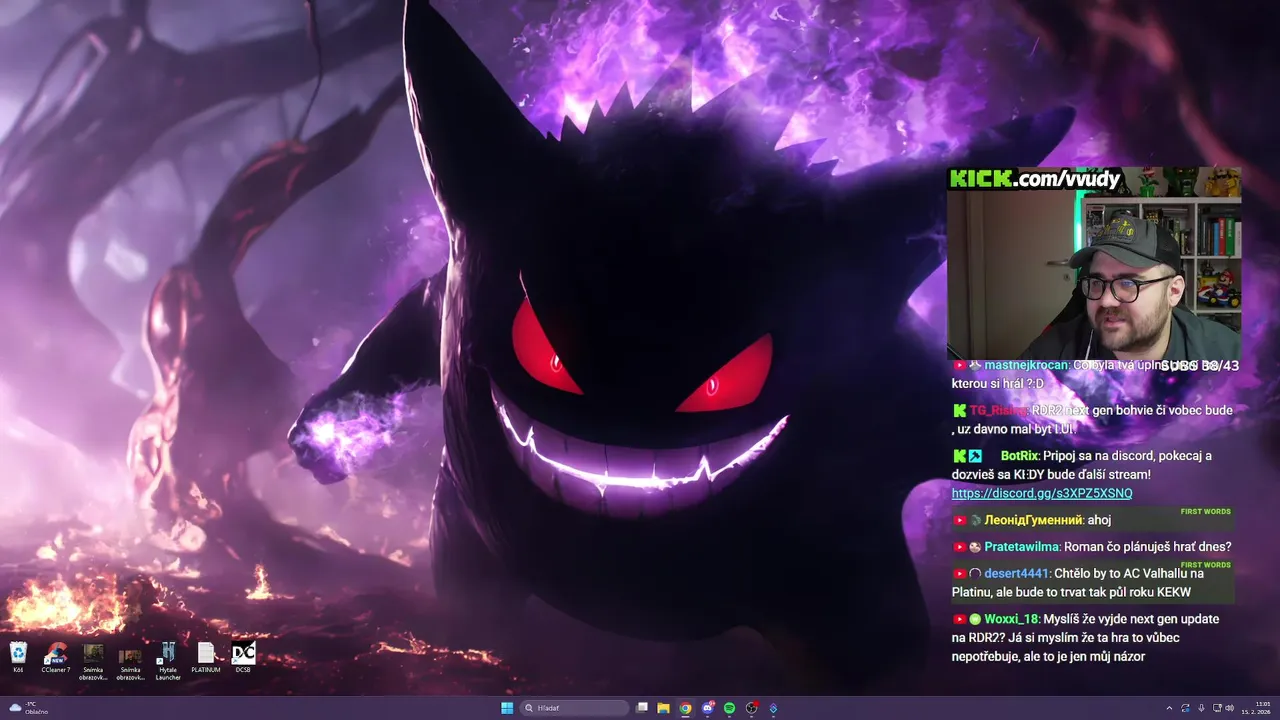Open the purple diamond app in the taskbar

point(773,708)
